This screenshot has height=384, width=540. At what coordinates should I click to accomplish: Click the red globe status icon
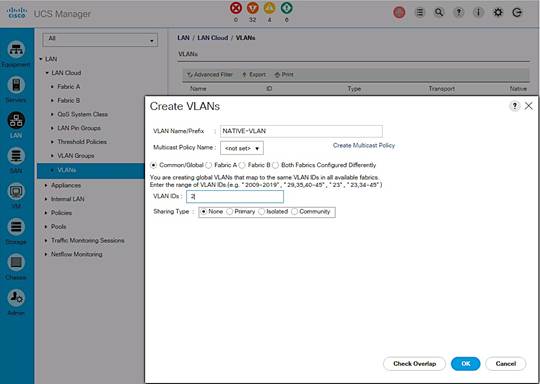click(399, 13)
